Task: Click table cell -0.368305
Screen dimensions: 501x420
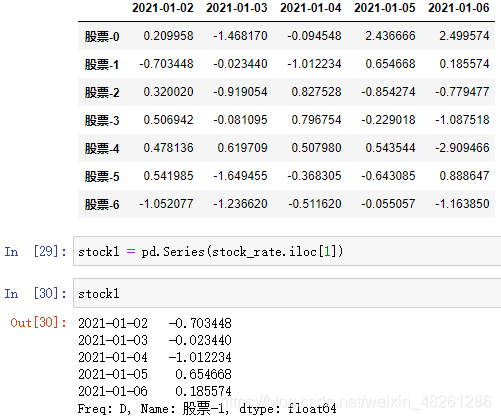Action: (x=314, y=176)
